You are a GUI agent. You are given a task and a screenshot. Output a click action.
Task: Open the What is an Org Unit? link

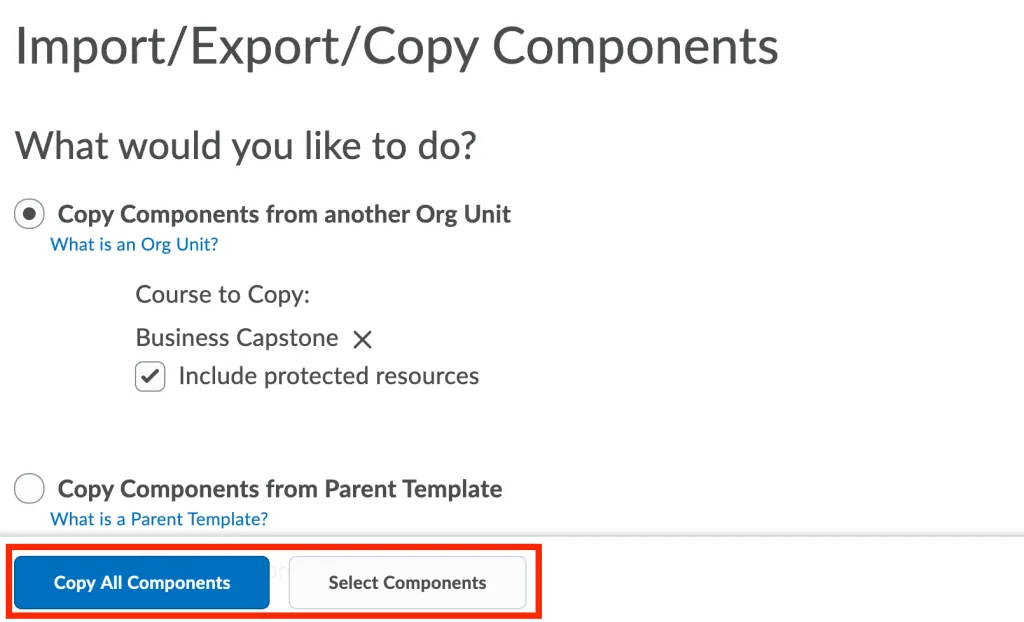pos(135,244)
